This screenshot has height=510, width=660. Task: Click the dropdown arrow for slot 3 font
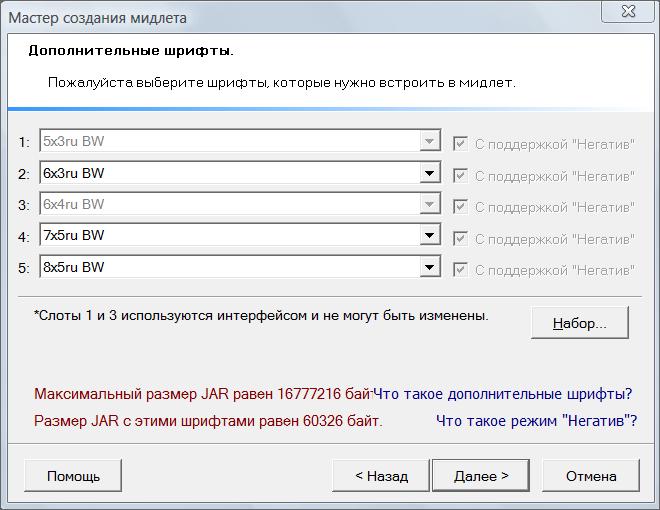pos(429,205)
